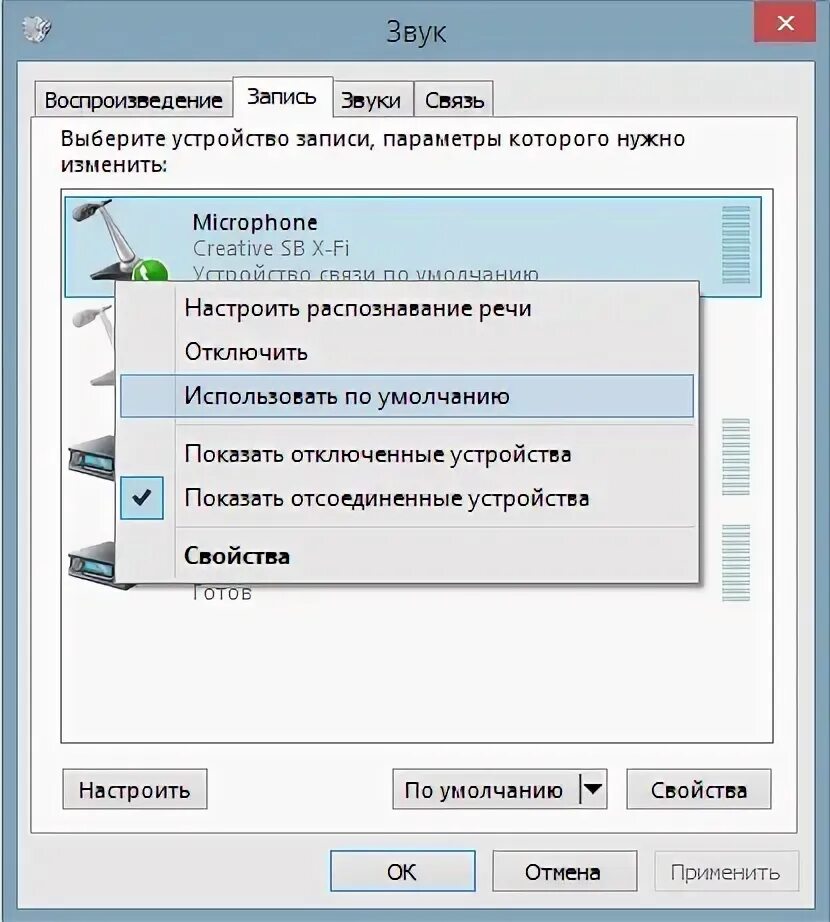This screenshot has width=830, height=922.
Task: Toggle the 'Показать отсоединенные устройства' checkmark
Action: 142,498
